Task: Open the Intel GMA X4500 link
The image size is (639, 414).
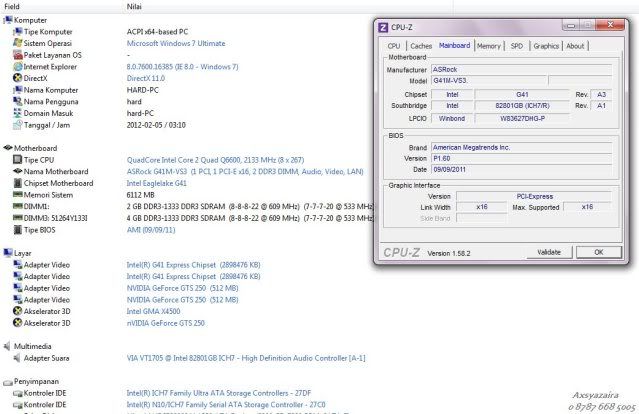Action: [154, 311]
